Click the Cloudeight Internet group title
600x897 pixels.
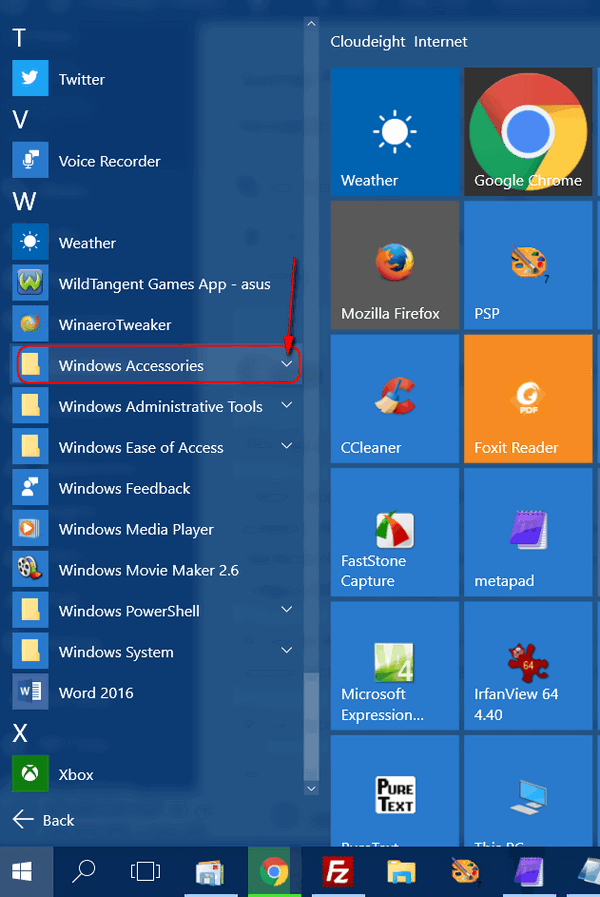tap(399, 42)
